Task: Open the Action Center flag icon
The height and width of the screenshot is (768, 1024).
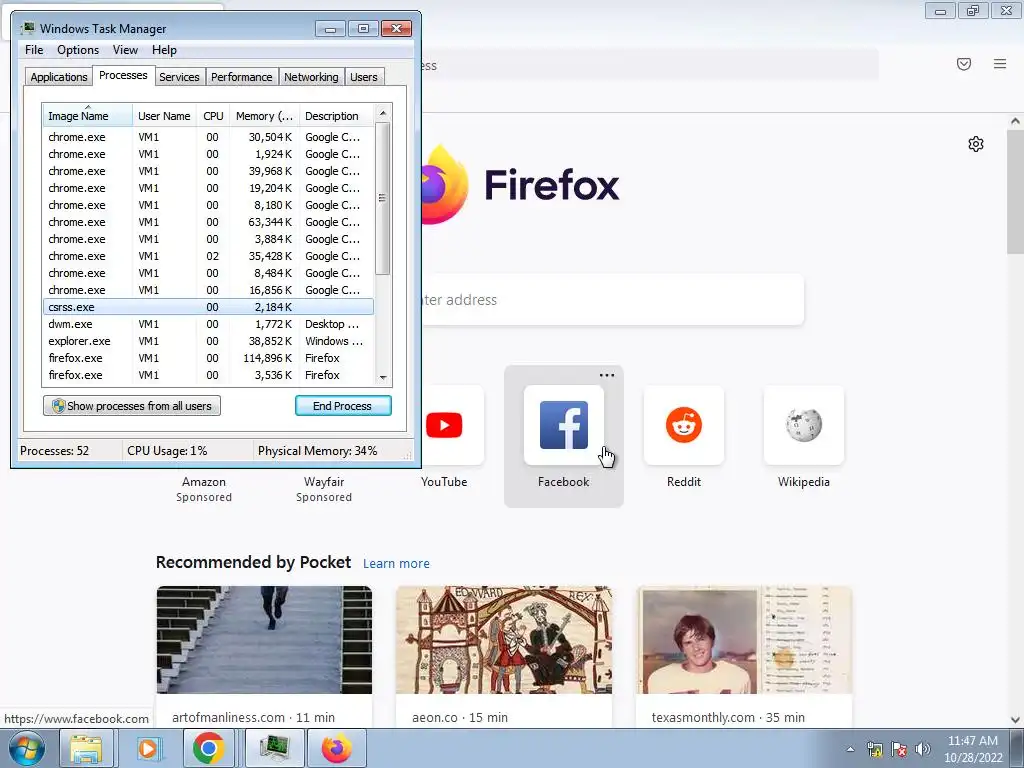Action: point(899,749)
